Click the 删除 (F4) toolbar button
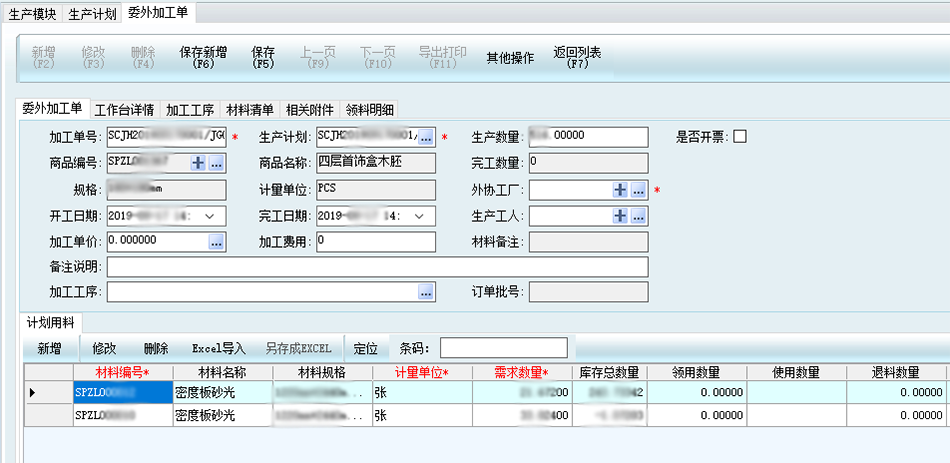950x463 pixels. 143,58
